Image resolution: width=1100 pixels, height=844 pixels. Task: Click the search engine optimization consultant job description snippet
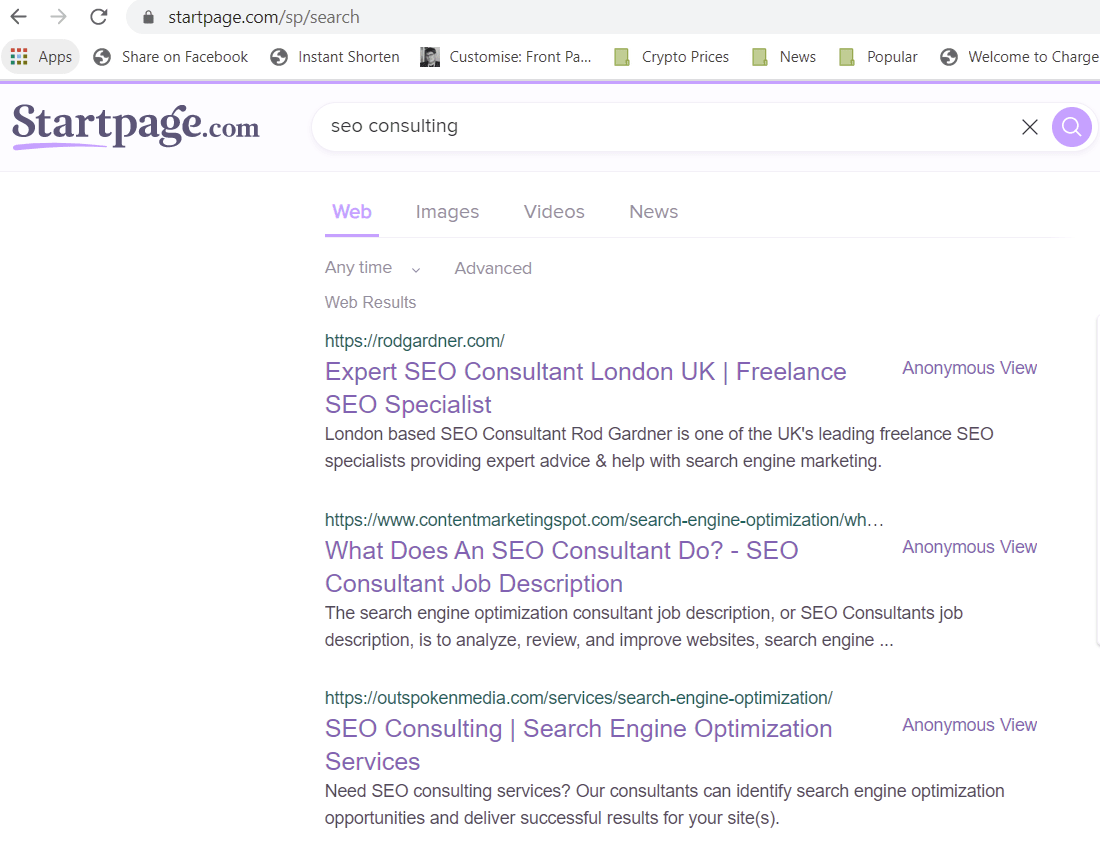point(643,627)
